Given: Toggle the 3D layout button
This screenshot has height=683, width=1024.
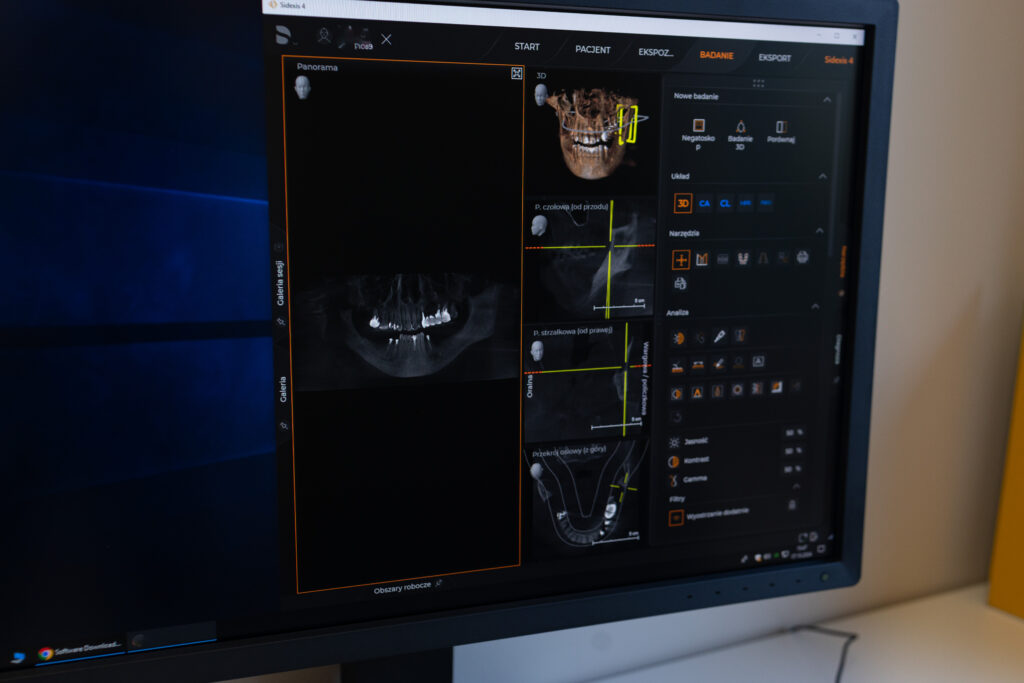Looking at the screenshot, I should click(683, 203).
